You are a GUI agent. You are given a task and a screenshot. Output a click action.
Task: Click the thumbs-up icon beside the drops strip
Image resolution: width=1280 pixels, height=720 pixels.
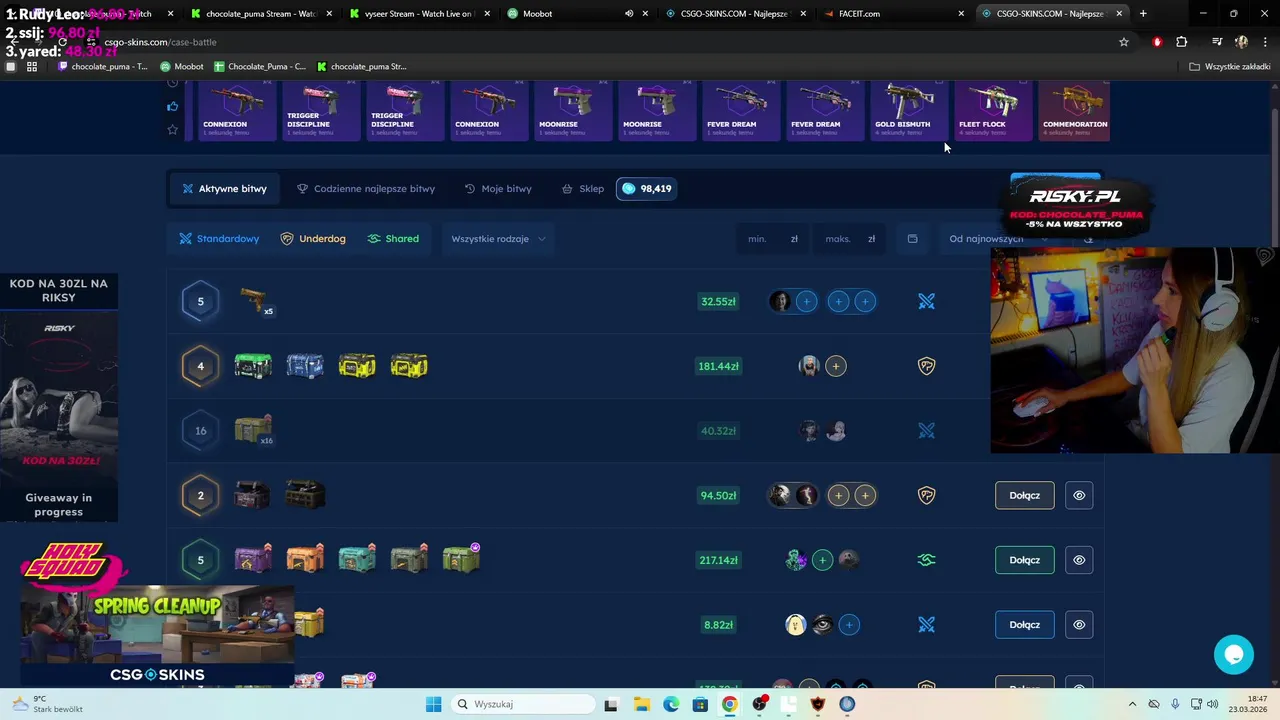pos(173,106)
